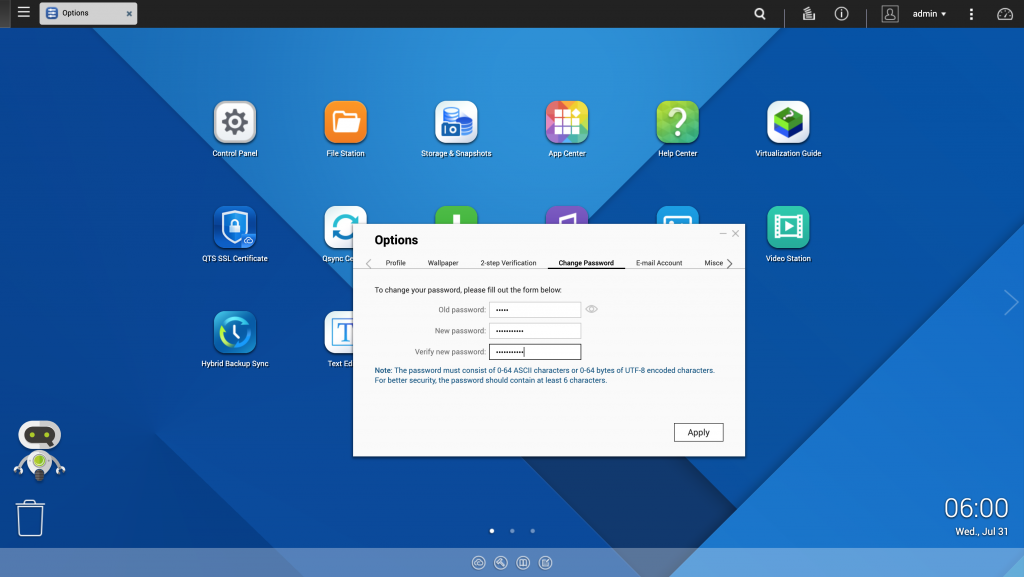Open Hybrid Backup Sync
This screenshot has height=577, width=1024.
click(x=235, y=333)
